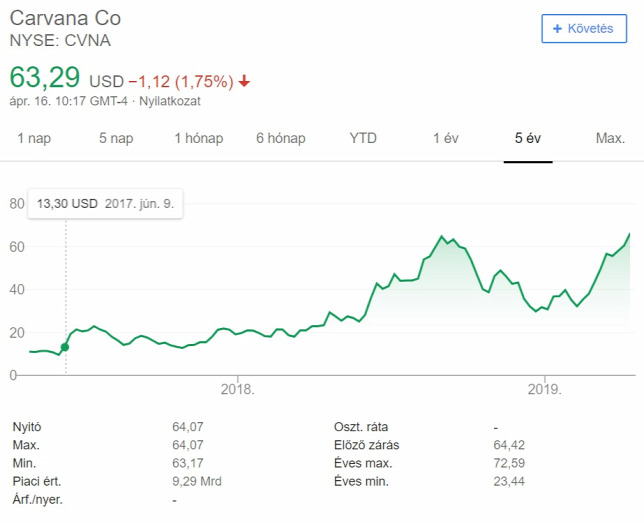This screenshot has height=524, width=644.
Task: Click the −1,12 (1,75%) change value
Action: [181, 81]
